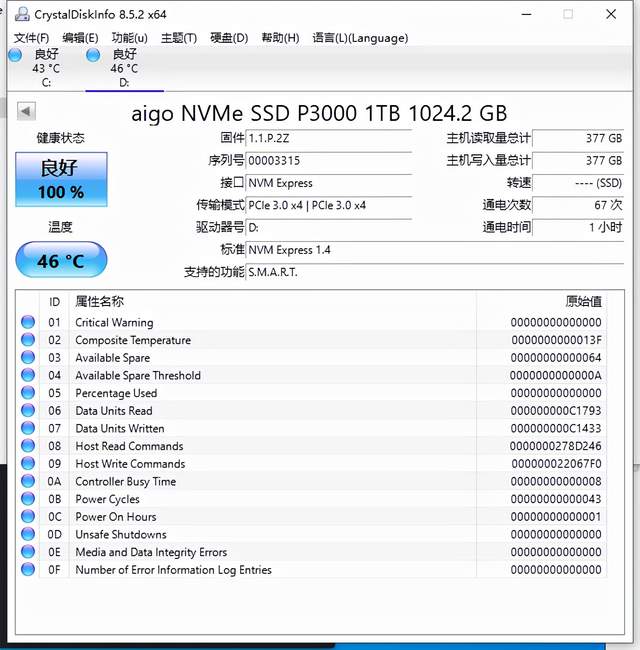Select drive D: status orb at 46 °C
This screenshot has width=640, height=650.
93,55
